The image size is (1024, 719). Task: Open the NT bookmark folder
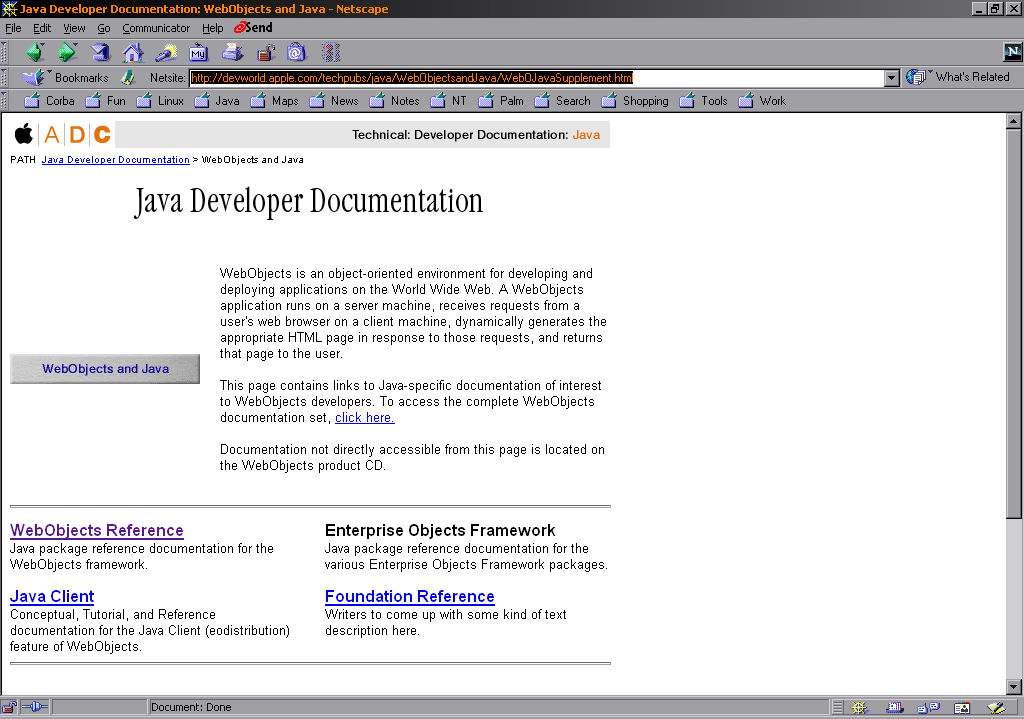[449, 101]
